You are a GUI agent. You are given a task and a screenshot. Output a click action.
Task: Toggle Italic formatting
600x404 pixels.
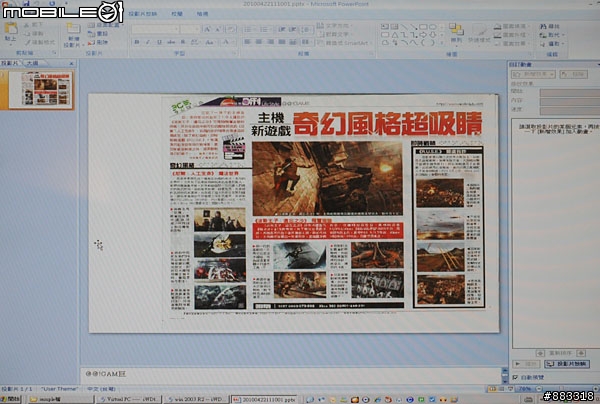point(148,42)
